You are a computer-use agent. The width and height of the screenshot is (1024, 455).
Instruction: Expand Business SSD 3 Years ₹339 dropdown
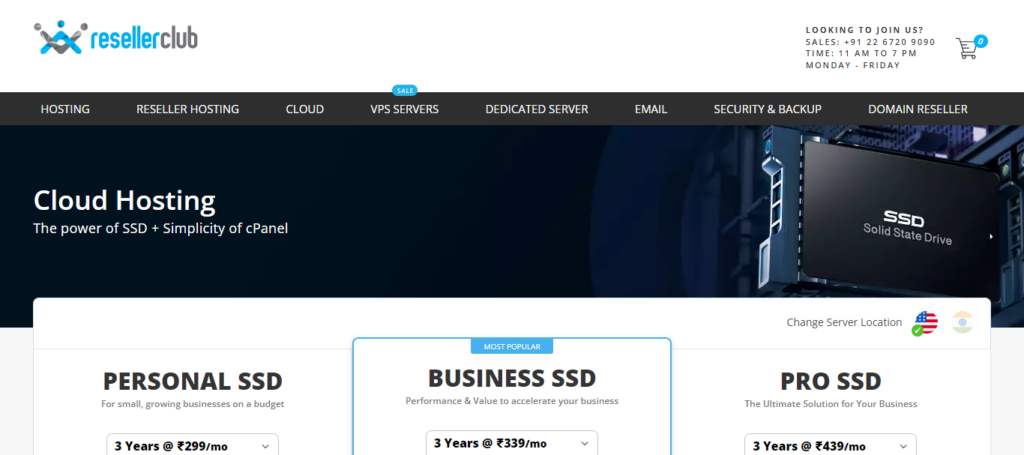click(x=511, y=443)
